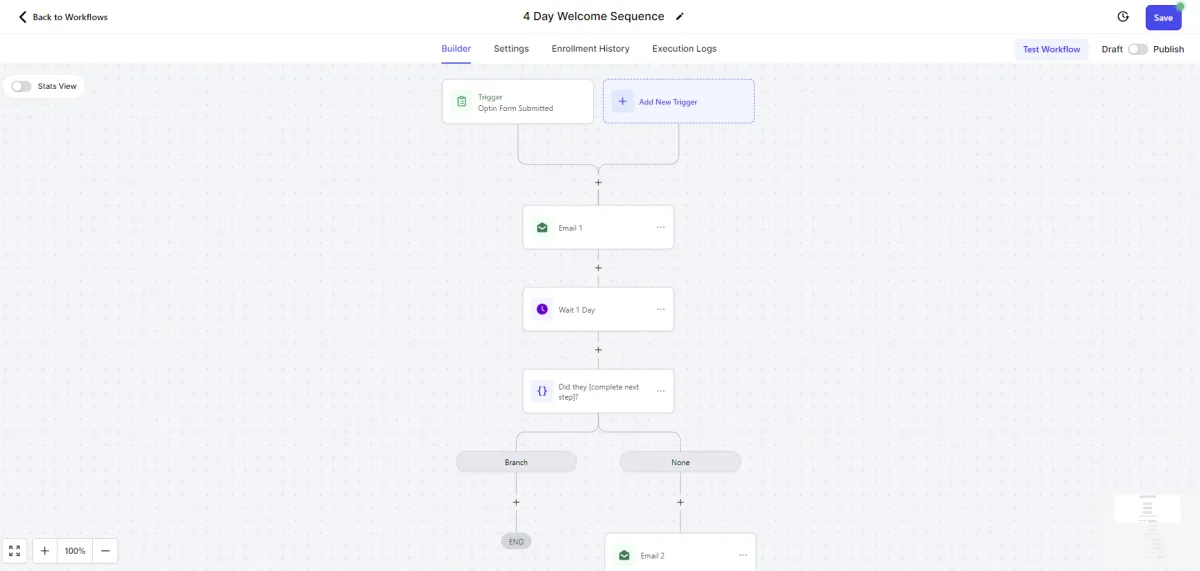
Task: Click the Save button
Action: [1163, 18]
